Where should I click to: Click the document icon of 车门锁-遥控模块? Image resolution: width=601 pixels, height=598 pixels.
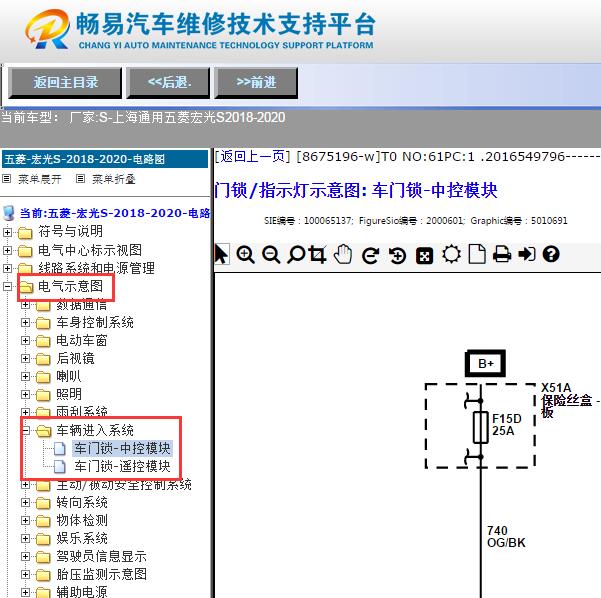(x=59, y=467)
